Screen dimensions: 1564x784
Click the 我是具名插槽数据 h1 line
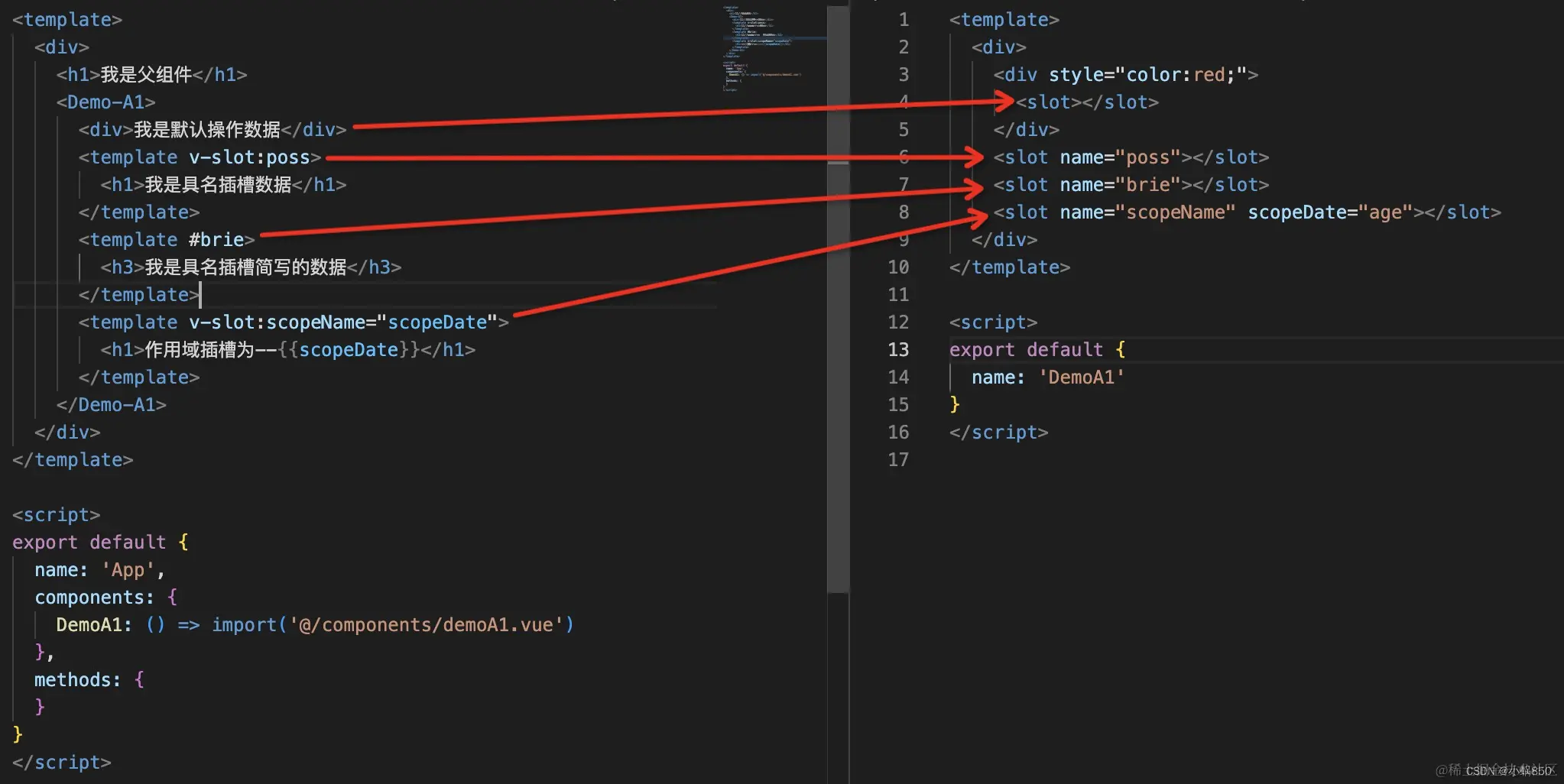pyautogui.click(x=223, y=184)
